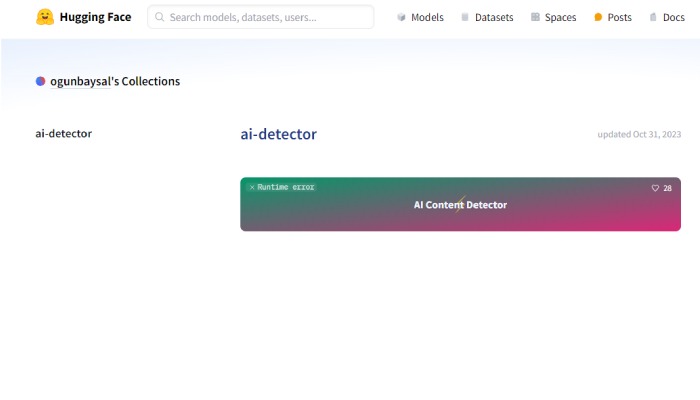Click the Hugging Face emoji logo
Viewport: 700px width, 400px height.
(45, 17)
